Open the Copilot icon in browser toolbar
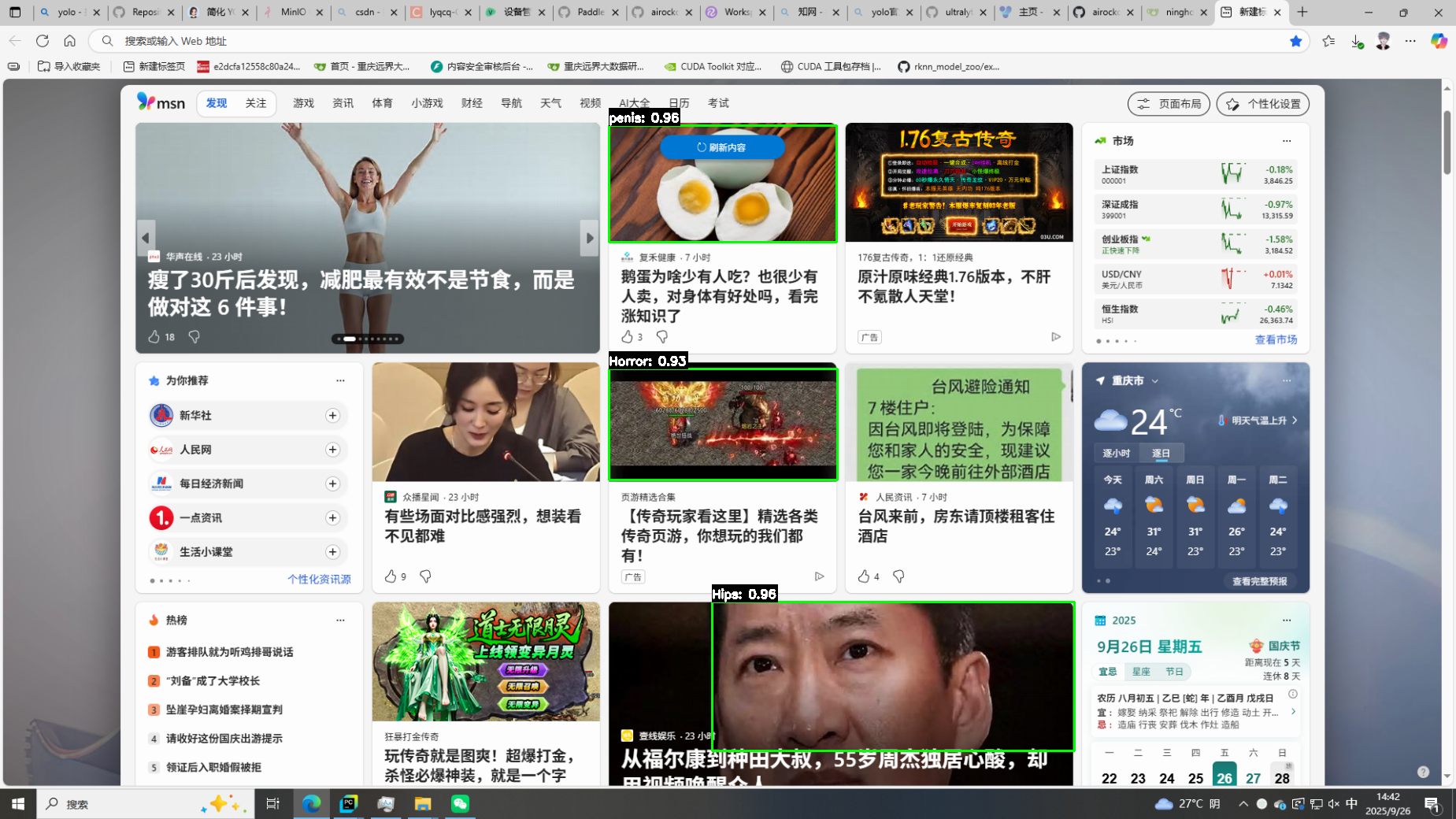The width and height of the screenshot is (1456, 819). tap(1439, 41)
